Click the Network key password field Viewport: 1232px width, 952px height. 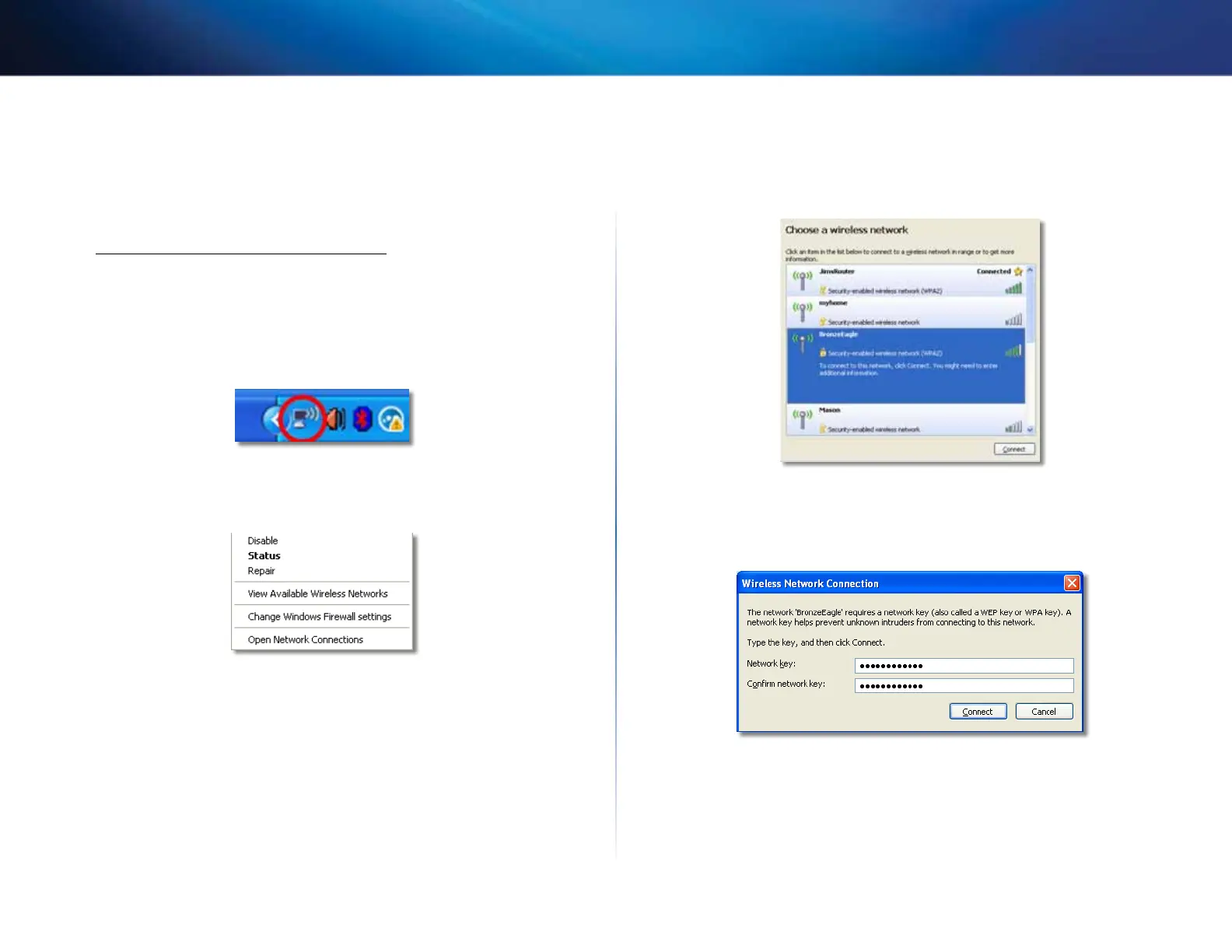click(x=964, y=666)
